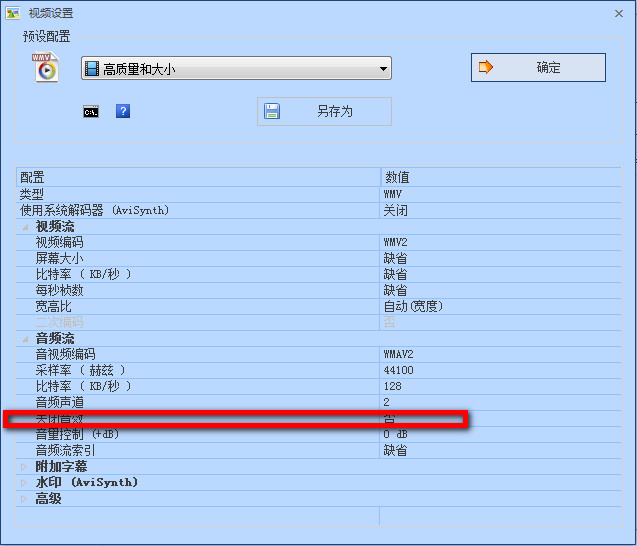The height and width of the screenshot is (546, 637).
Task: Expand the 水印 (AviSynth) section
Action: [x=25, y=482]
